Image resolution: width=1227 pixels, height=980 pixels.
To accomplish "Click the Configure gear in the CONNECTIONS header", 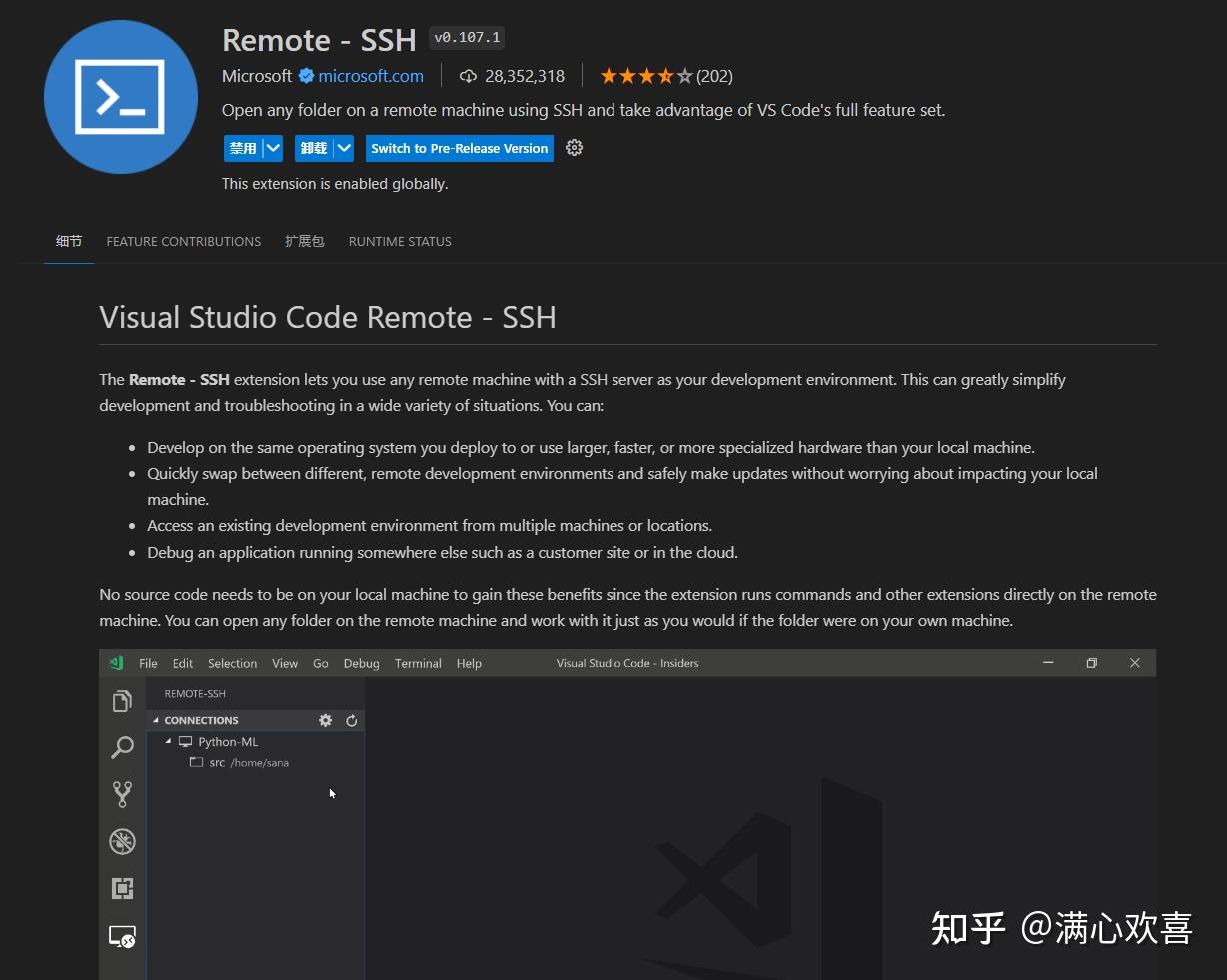I will [x=325, y=719].
